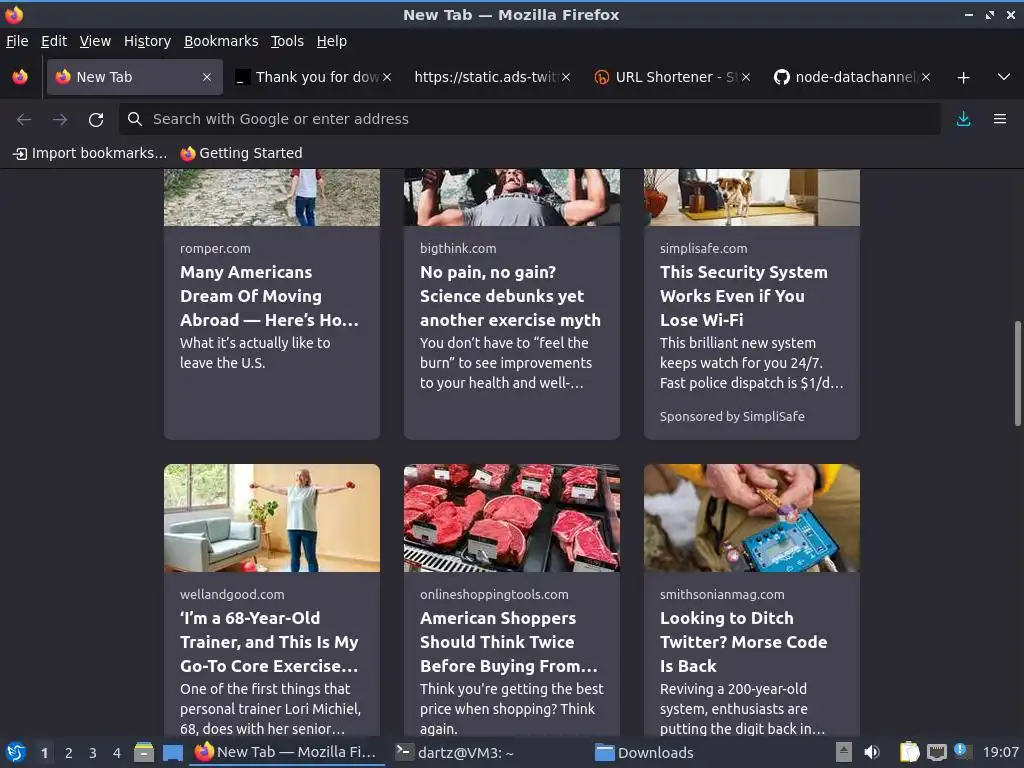This screenshot has height=768, width=1024.
Task: Open 'No pain, no gain?' article headline
Action: [510, 296]
